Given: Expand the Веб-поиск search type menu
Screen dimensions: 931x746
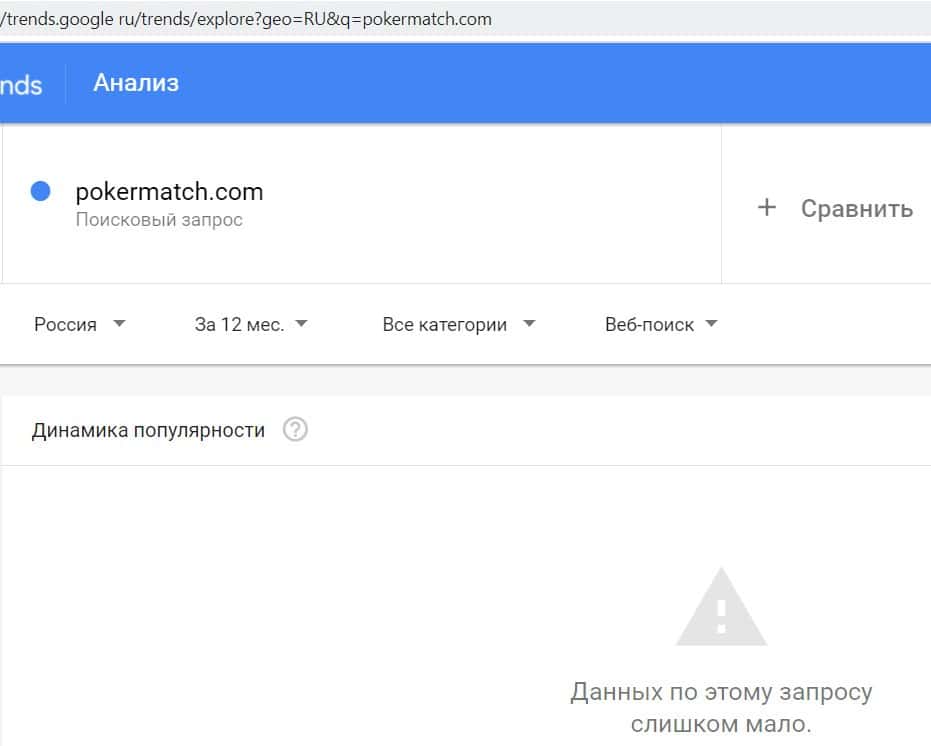Looking at the screenshot, I should click(650, 324).
